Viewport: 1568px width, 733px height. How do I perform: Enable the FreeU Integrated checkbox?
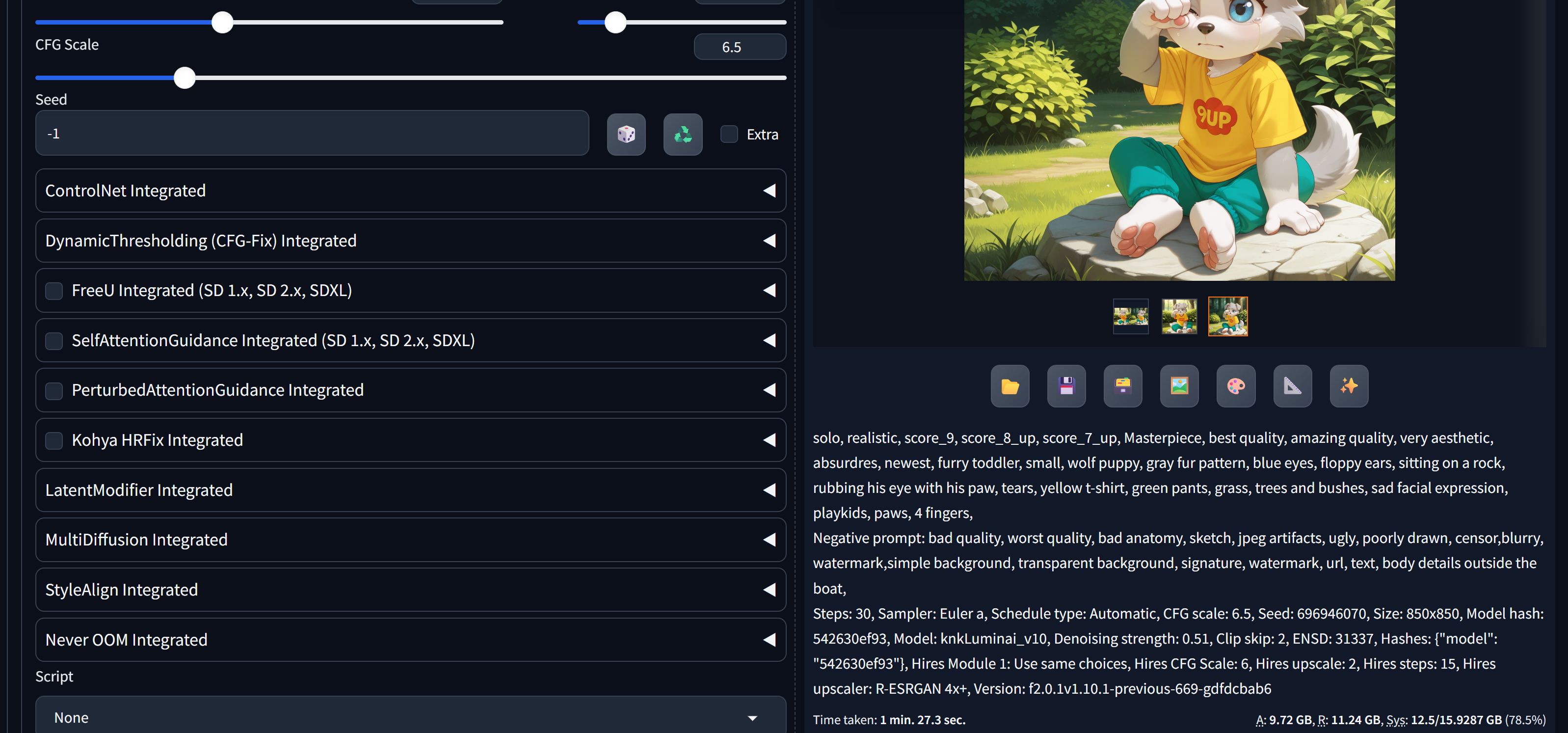[54, 291]
